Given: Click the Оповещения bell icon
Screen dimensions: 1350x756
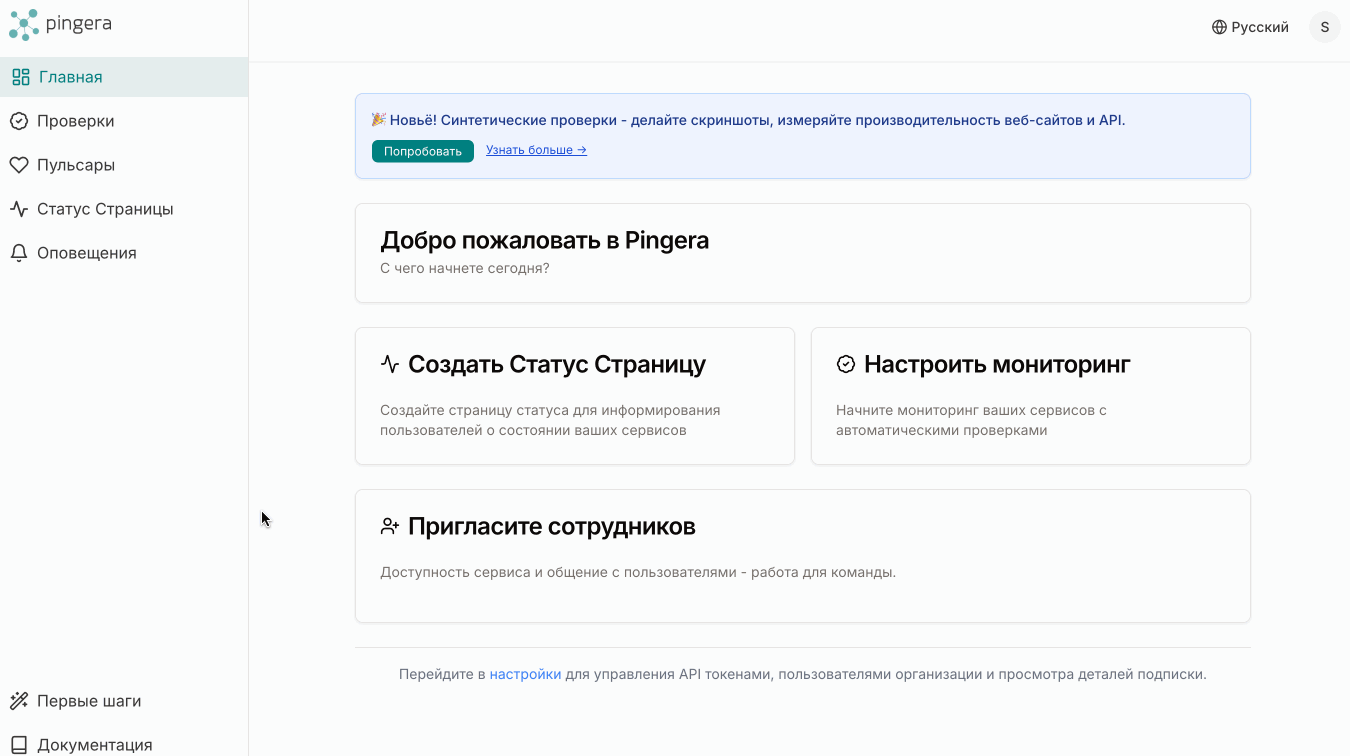Looking at the screenshot, I should (19, 253).
